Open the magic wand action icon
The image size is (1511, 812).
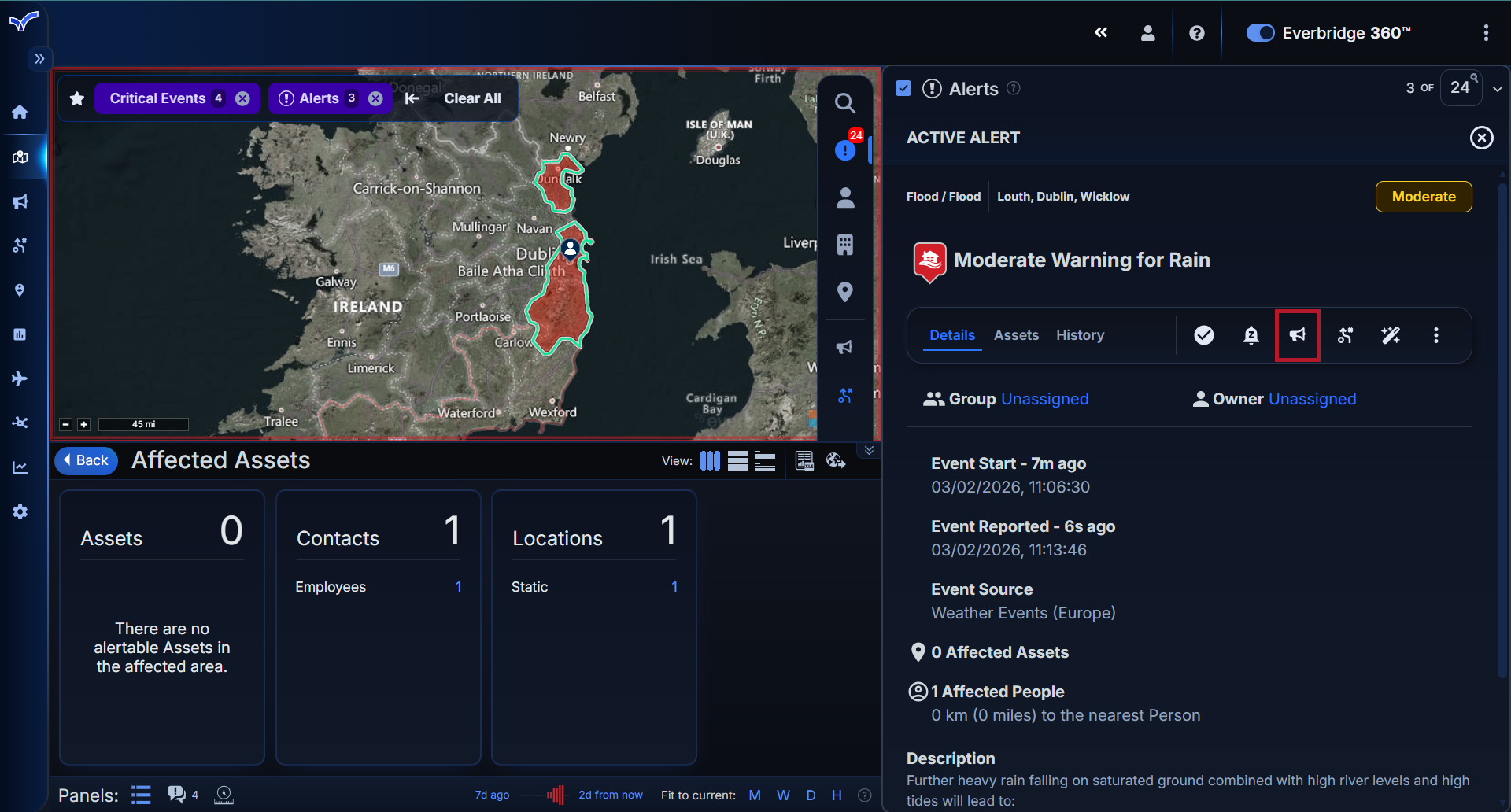tap(1391, 335)
